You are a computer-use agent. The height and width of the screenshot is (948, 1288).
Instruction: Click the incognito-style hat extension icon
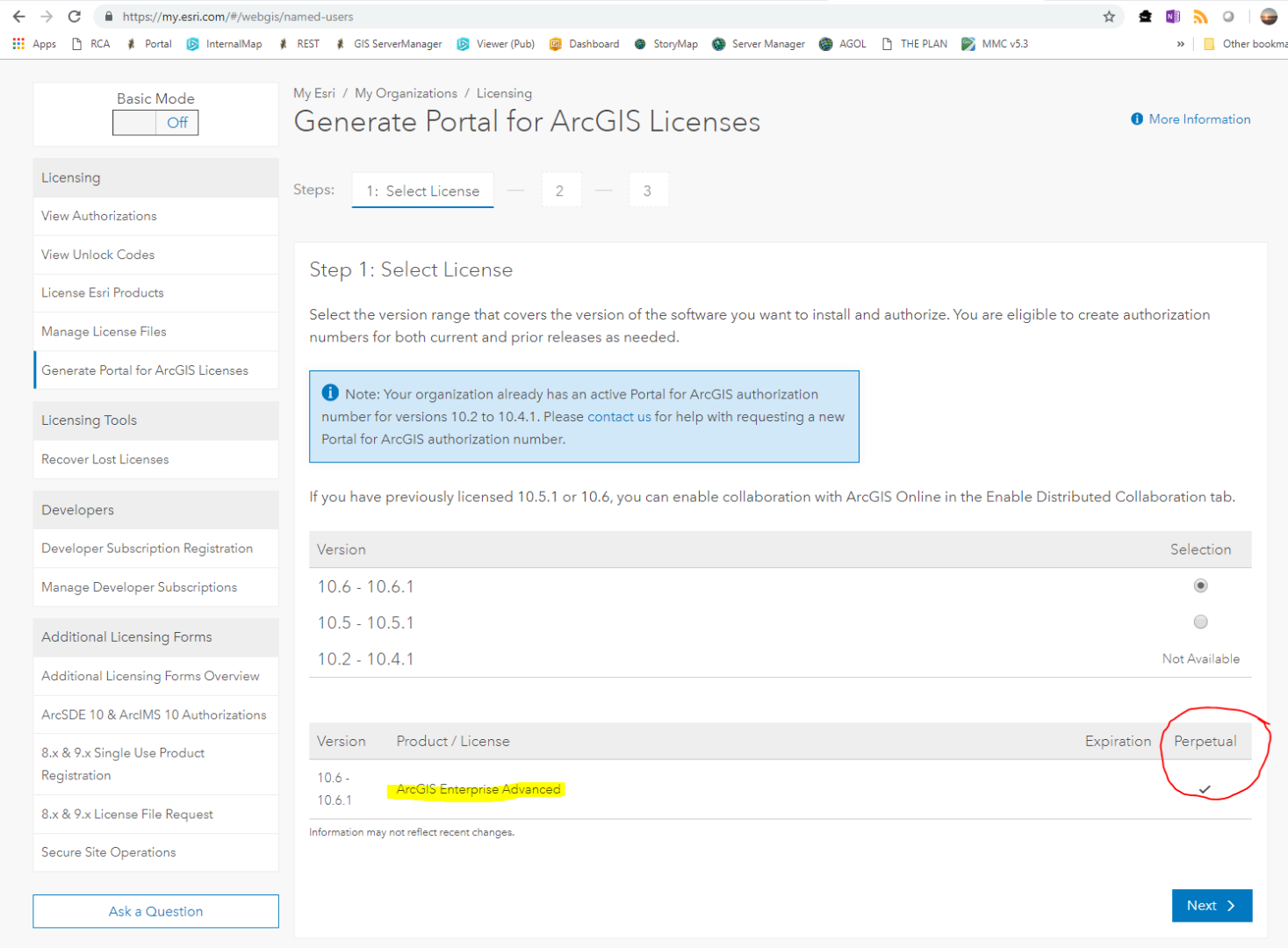[x=1145, y=17]
